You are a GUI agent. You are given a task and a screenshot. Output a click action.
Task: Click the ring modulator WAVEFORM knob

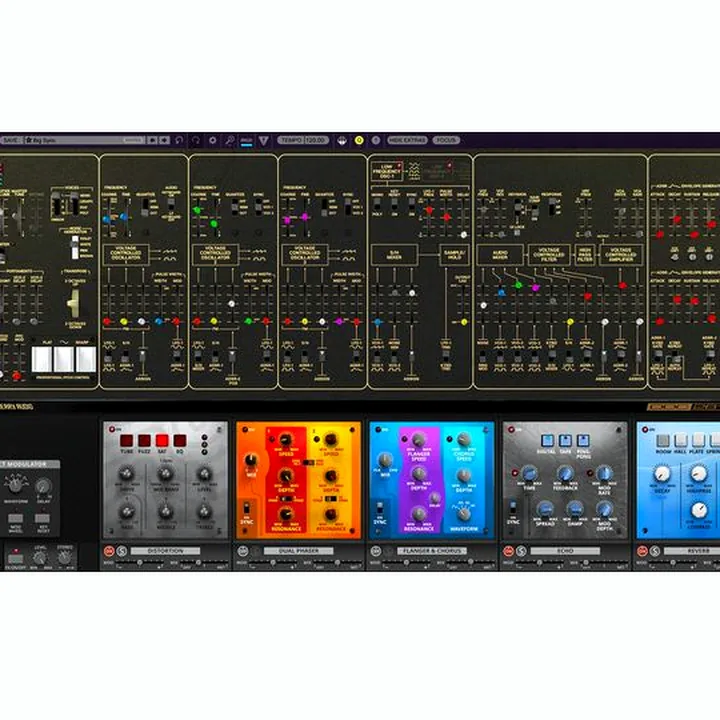tap(16, 484)
